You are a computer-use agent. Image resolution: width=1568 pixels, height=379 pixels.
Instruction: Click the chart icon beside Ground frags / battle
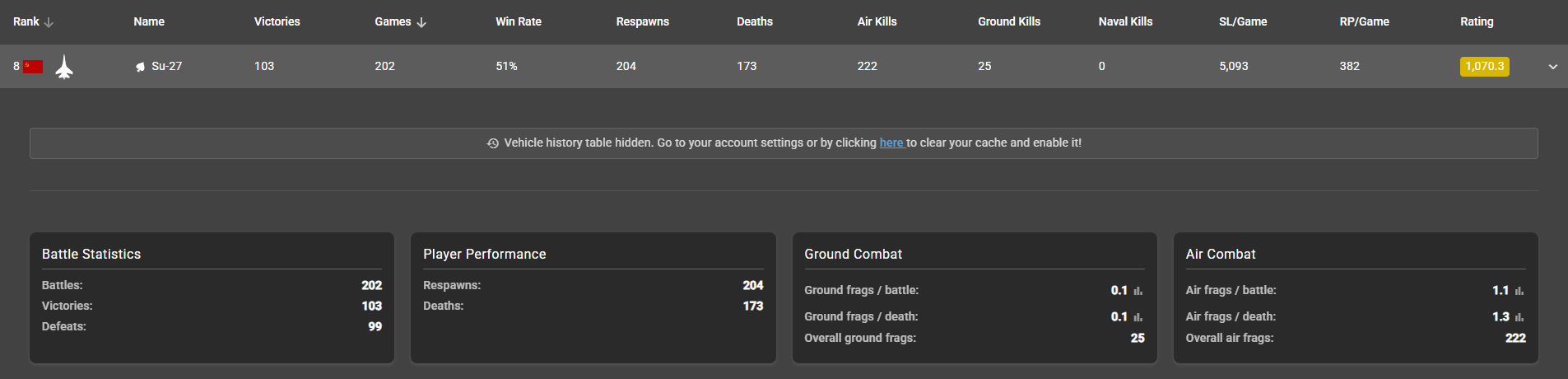(x=1138, y=291)
